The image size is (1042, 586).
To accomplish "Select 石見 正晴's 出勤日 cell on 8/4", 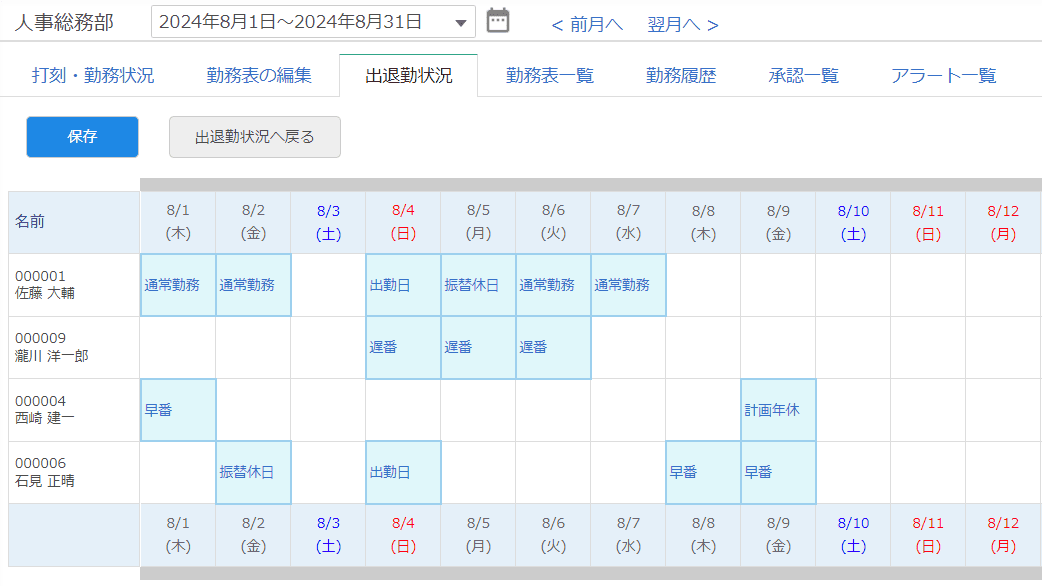I will coord(403,472).
